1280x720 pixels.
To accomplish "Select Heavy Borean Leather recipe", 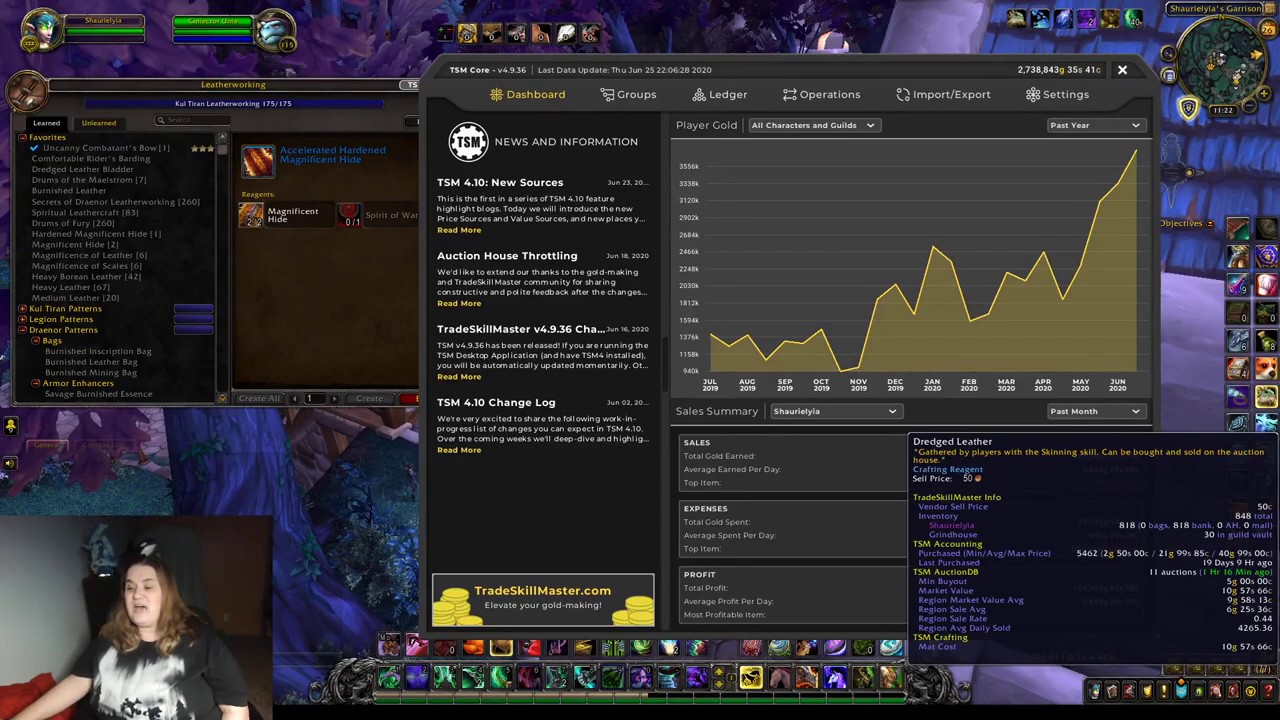I will pyautogui.click(x=86, y=277).
